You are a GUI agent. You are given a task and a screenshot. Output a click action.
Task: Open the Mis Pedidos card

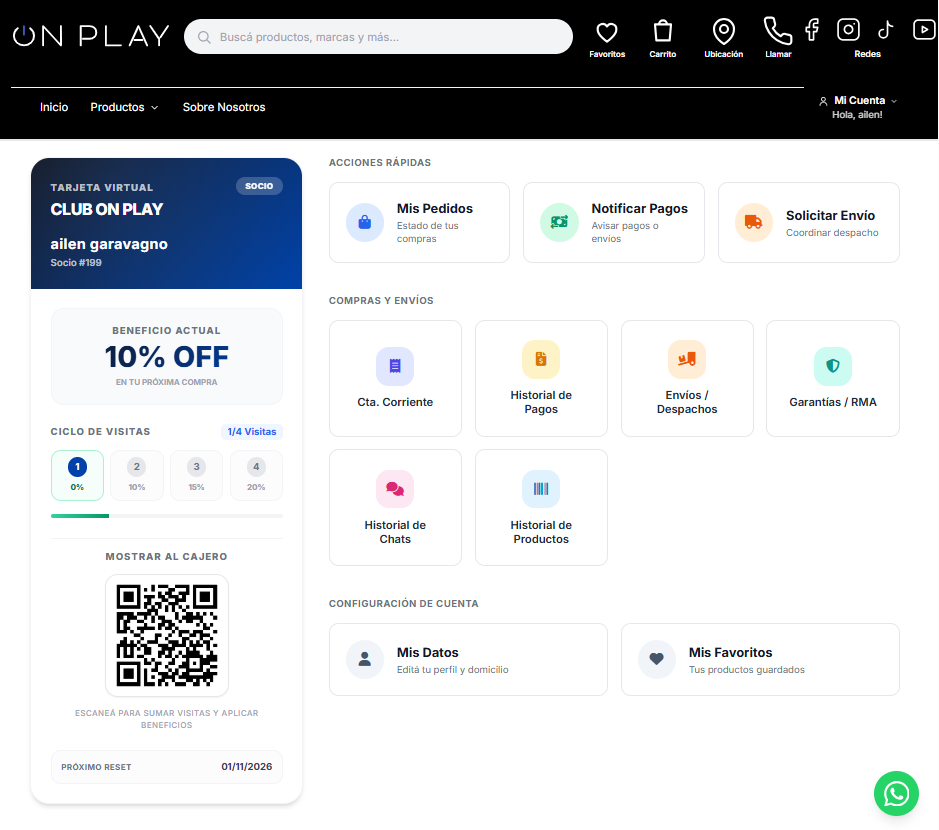[x=419, y=222]
